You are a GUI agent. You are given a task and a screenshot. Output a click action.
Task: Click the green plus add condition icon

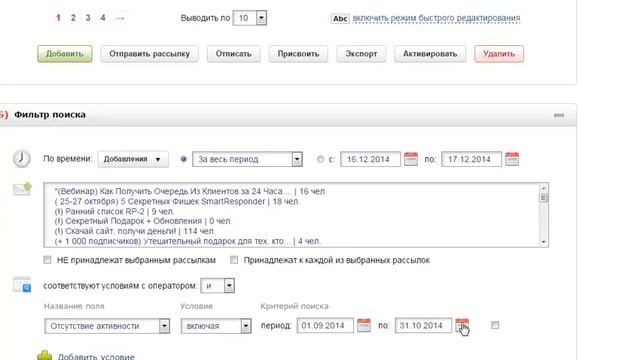click(44, 356)
